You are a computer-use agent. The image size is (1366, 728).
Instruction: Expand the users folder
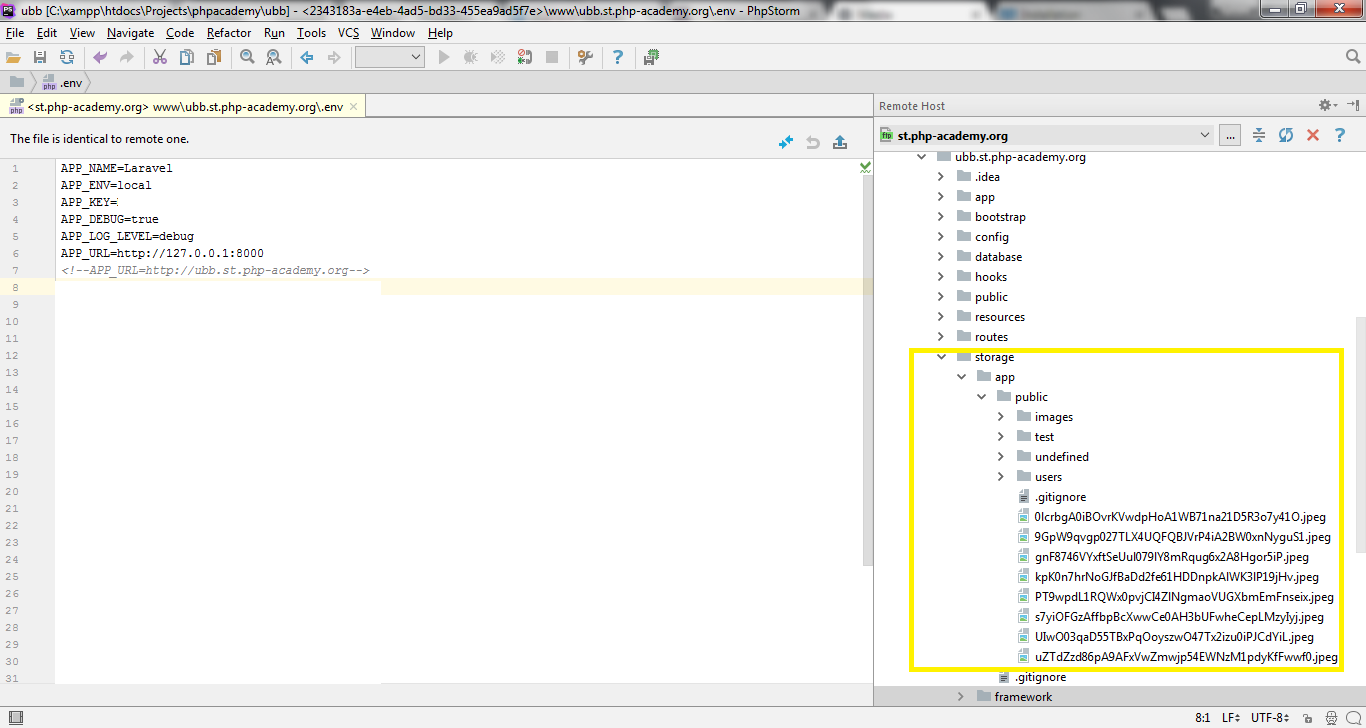point(1000,477)
